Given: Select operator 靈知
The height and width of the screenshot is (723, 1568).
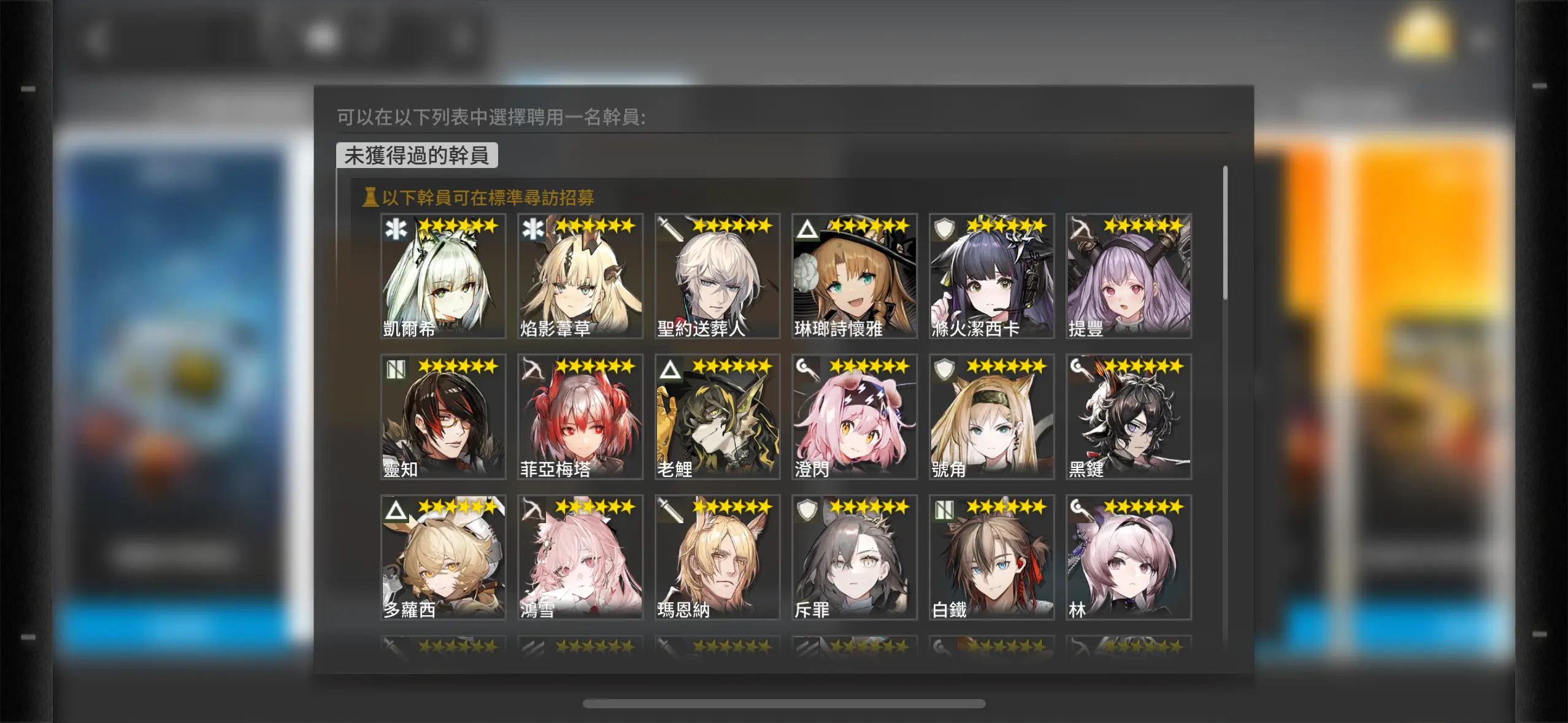Looking at the screenshot, I should click(x=443, y=416).
